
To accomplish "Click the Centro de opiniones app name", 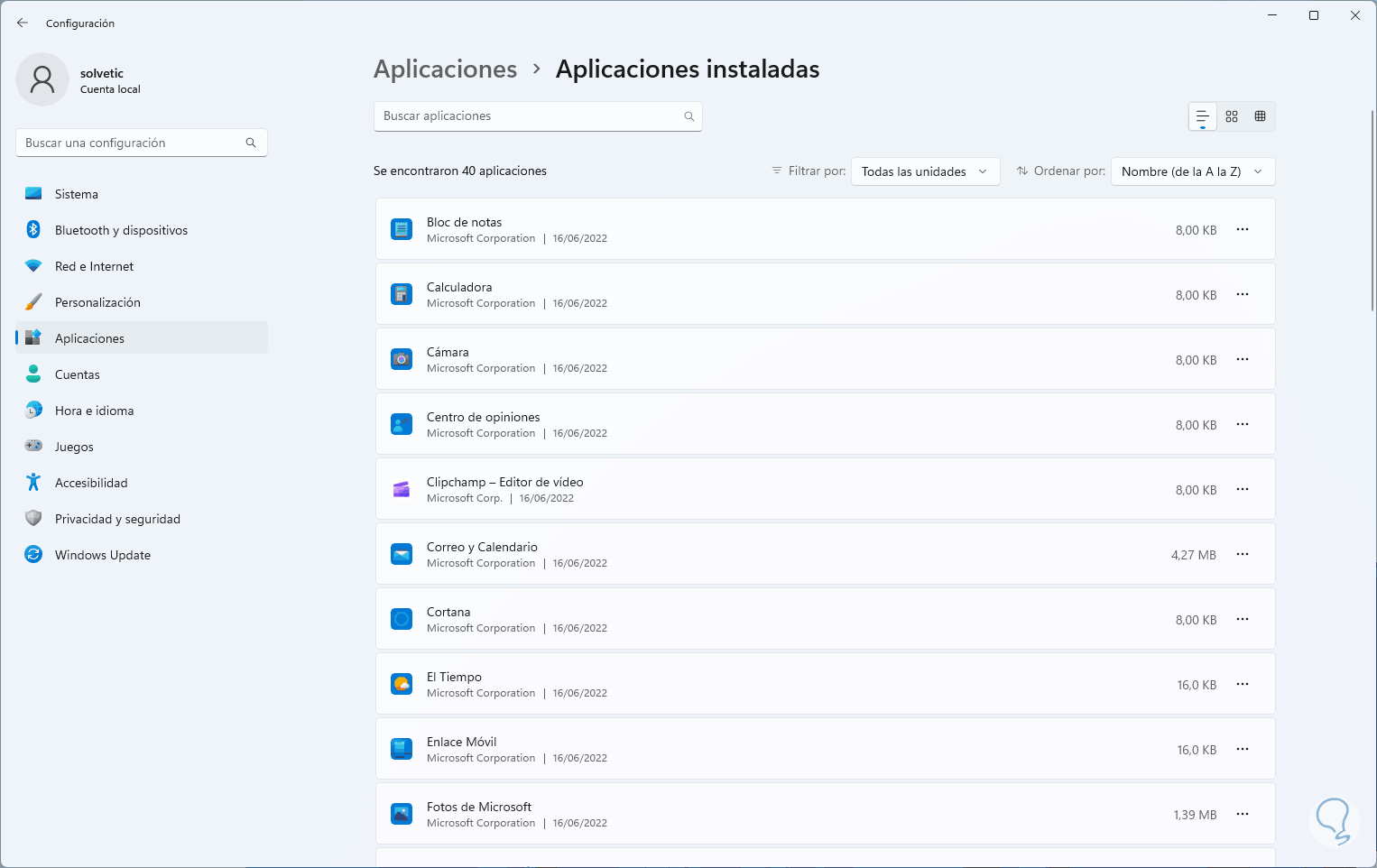I will pos(483,417).
